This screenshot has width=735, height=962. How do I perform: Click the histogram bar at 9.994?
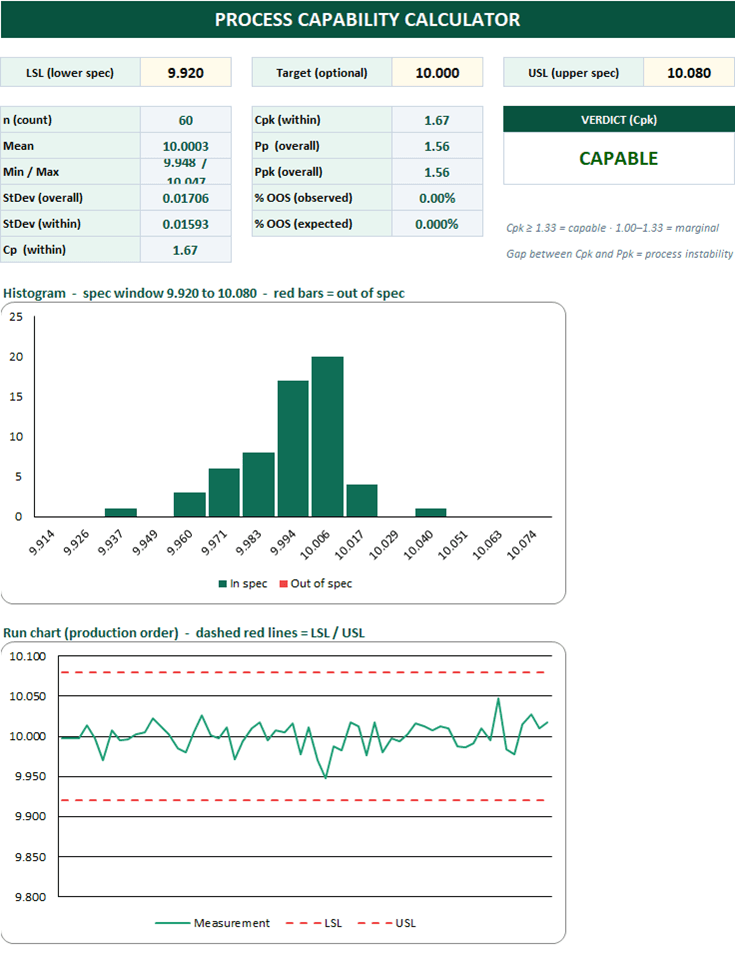[293, 448]
